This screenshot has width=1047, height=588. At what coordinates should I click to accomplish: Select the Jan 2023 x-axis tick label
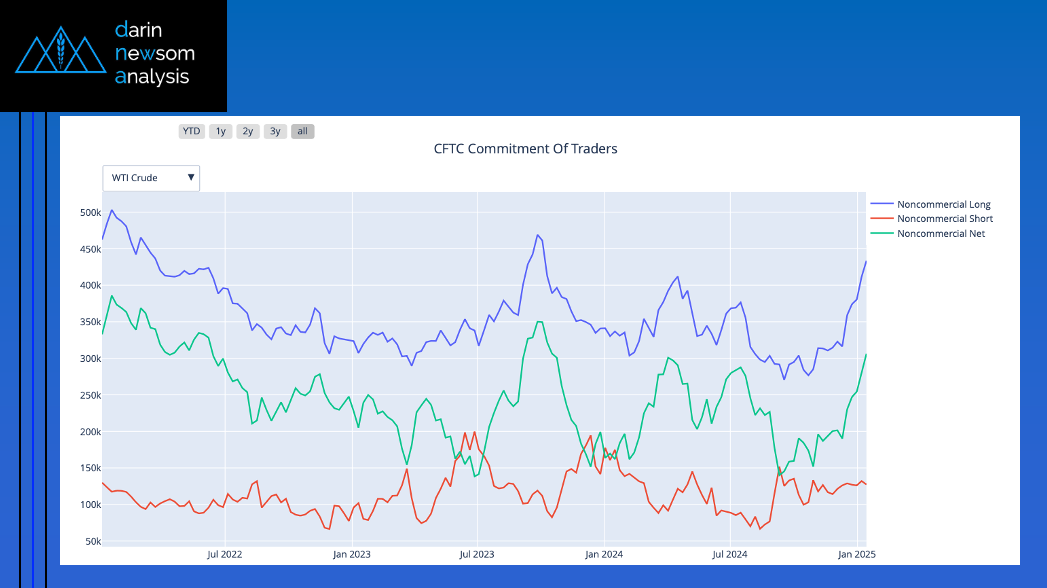[351, 553]
